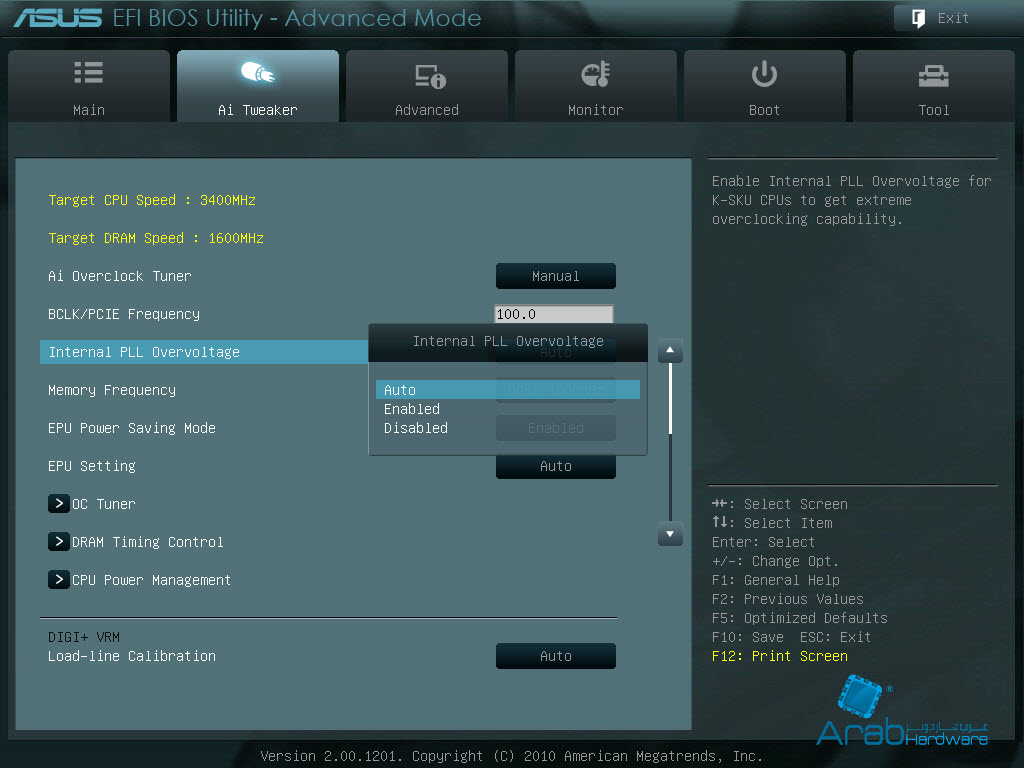Expand the CPU Power Management arrow
Image resolution: width=1024 pixels, height=768 pixels.
click(x=59, y=579)
